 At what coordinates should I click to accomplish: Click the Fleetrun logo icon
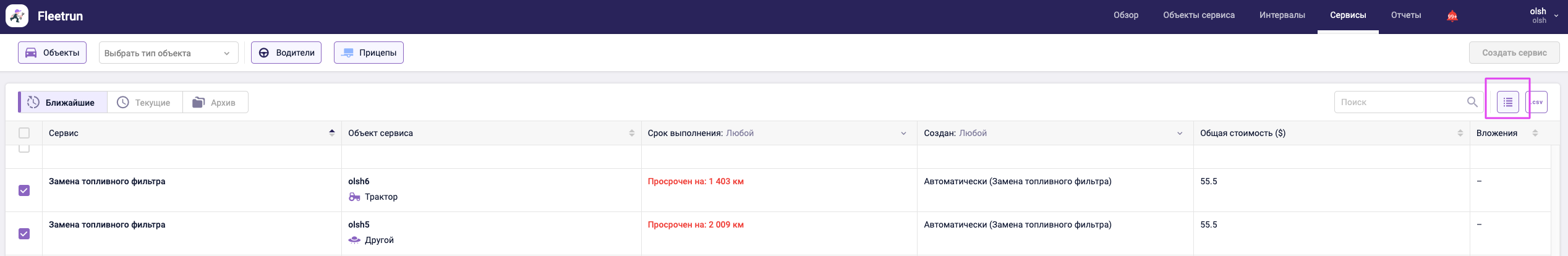(x=17, y=16)
